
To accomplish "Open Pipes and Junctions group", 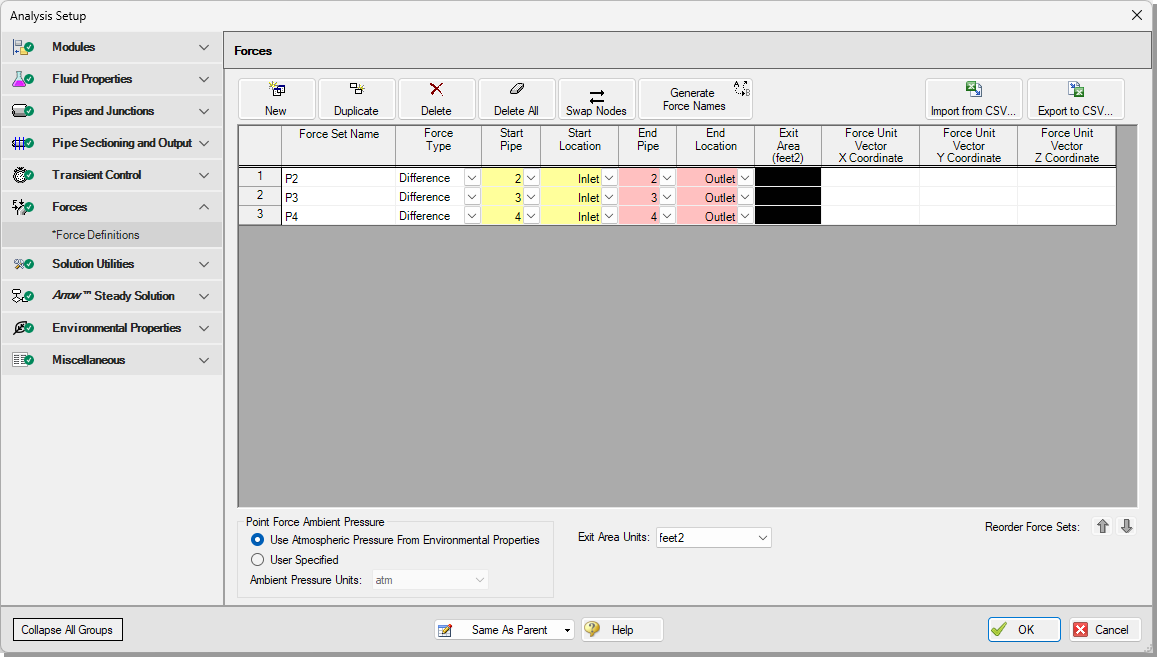I will (112, 111).
